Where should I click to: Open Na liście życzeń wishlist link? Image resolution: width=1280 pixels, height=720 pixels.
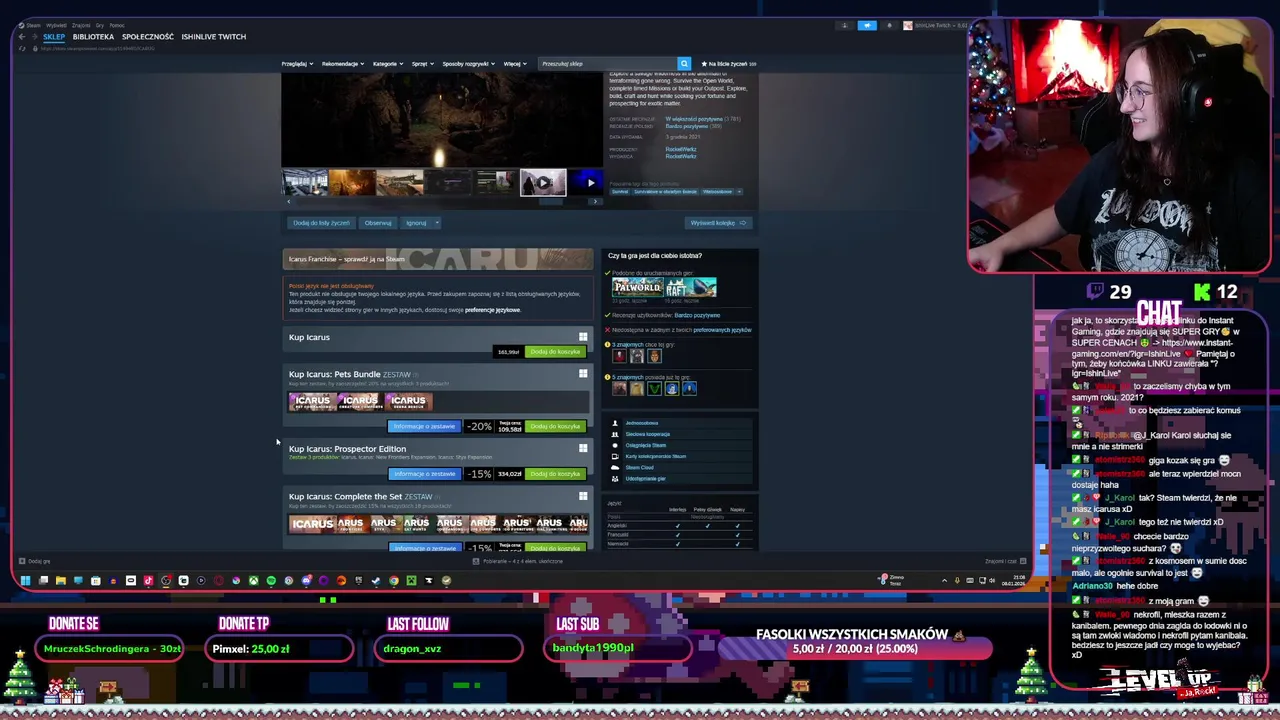point(728,63)
